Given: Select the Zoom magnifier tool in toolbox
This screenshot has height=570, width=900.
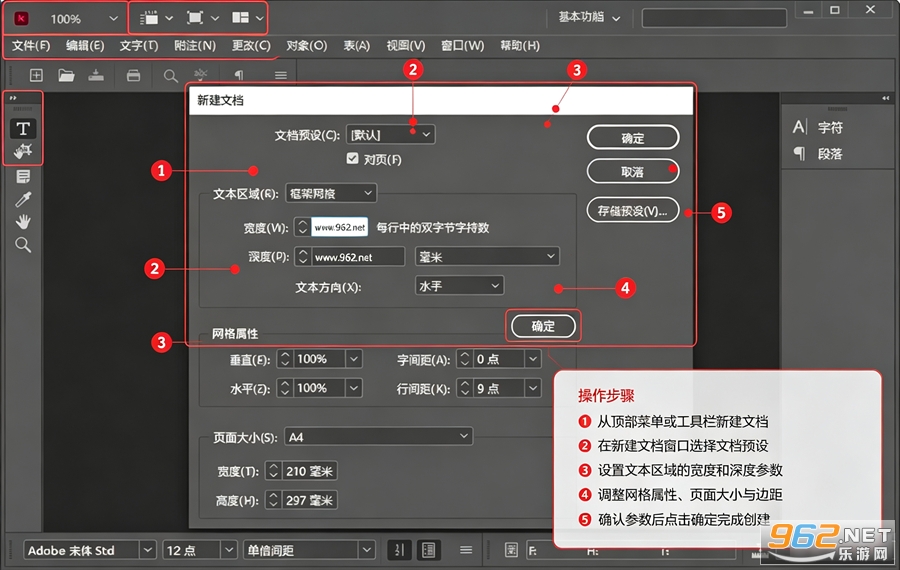Looking at the screenshot, I should [23, 245].
